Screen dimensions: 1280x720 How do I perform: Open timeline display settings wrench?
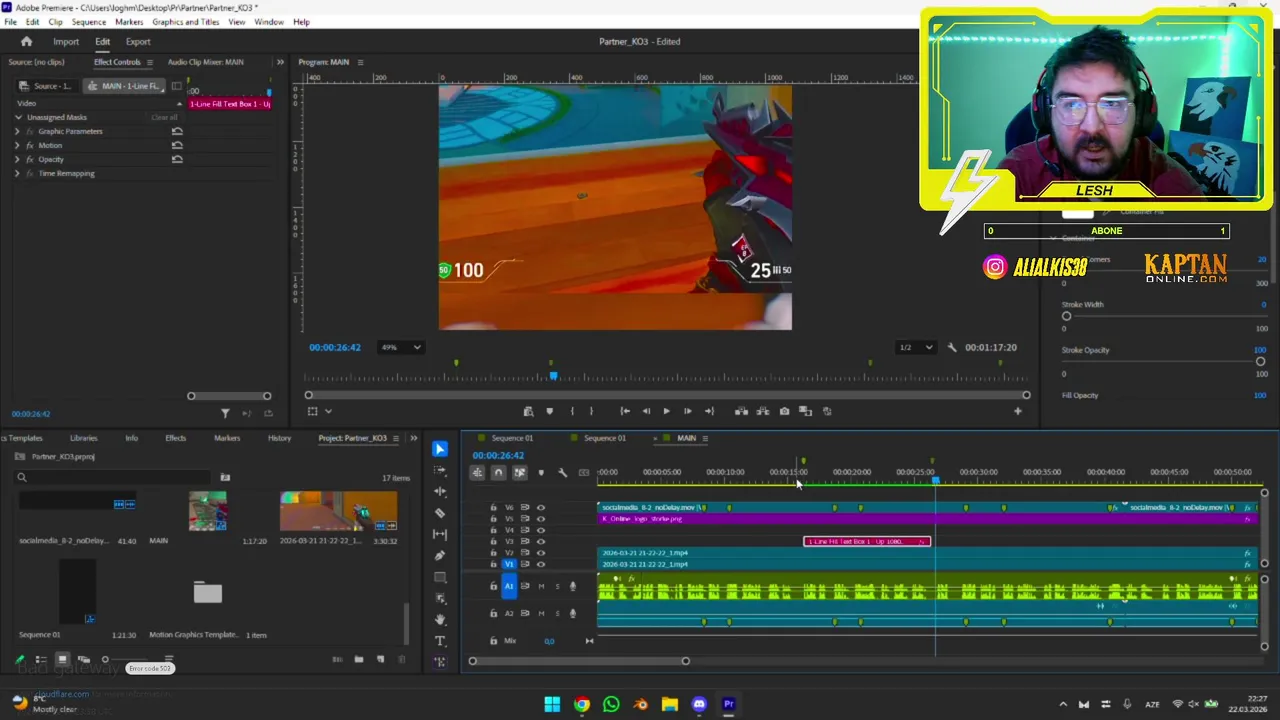click(x=562, y=473)
